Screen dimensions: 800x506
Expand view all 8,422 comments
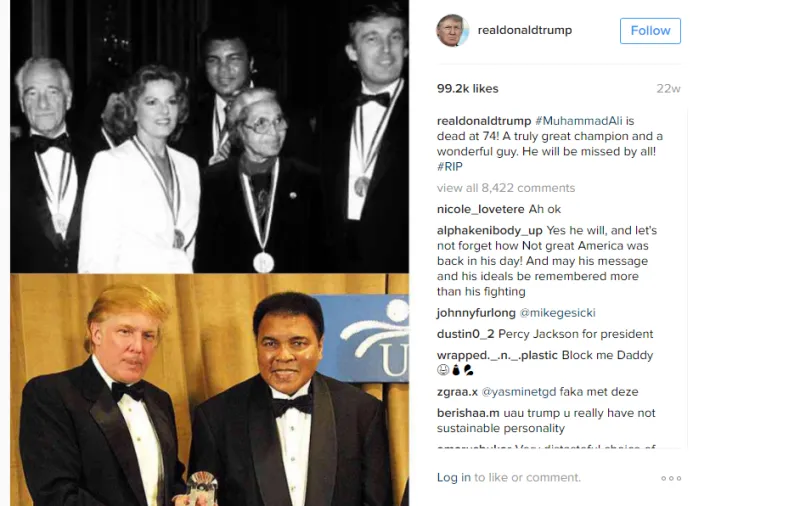pyautogui.click(x=506, y=188)
